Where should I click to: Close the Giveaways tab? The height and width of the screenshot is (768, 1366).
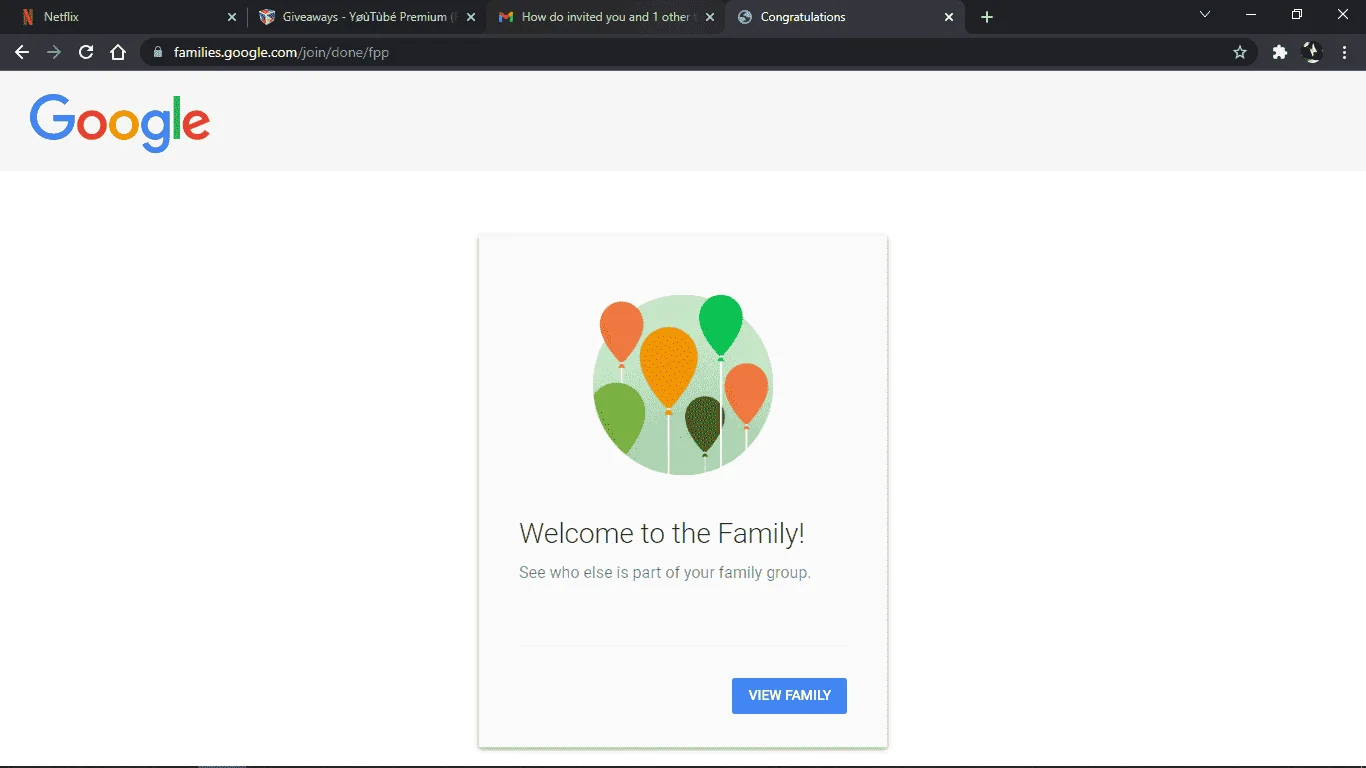471,17
